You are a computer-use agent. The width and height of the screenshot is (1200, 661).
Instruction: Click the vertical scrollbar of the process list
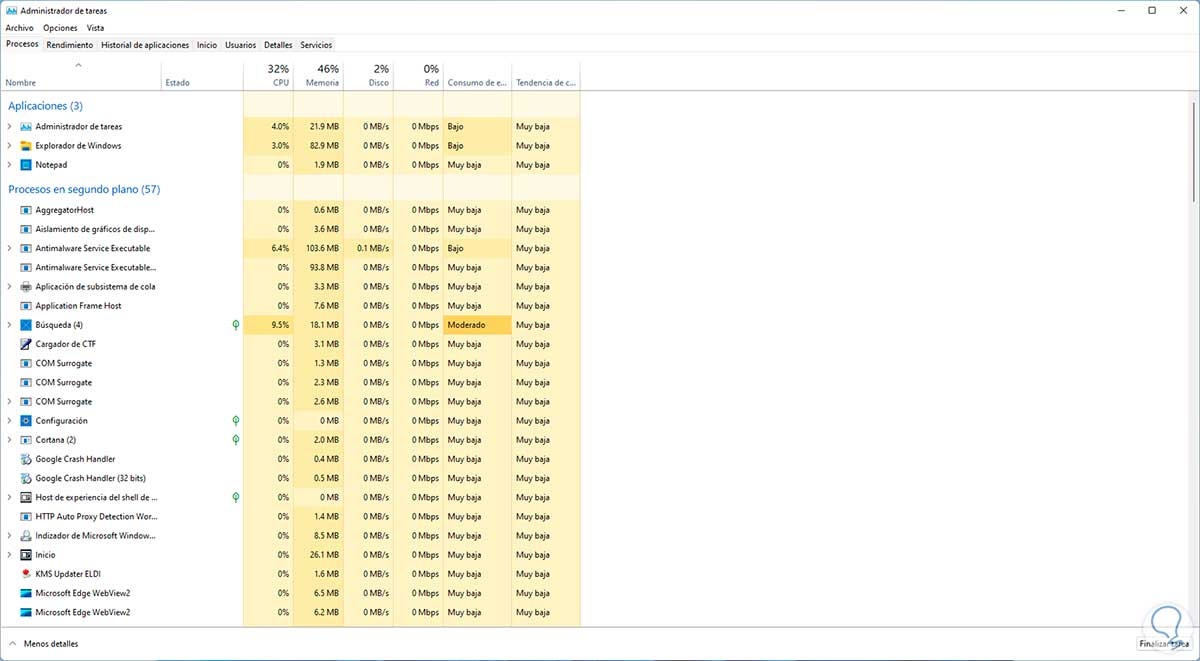(1193, 150)
